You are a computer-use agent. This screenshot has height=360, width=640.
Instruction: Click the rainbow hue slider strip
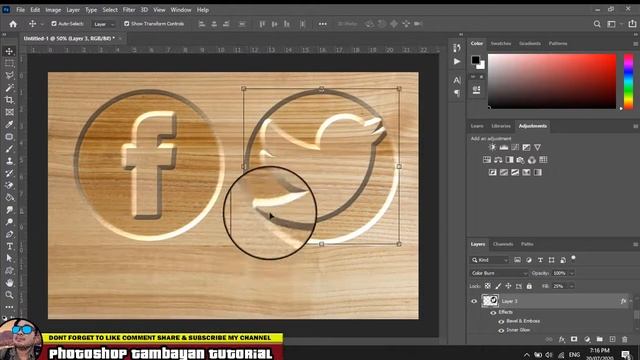click(x=629, y=81)
